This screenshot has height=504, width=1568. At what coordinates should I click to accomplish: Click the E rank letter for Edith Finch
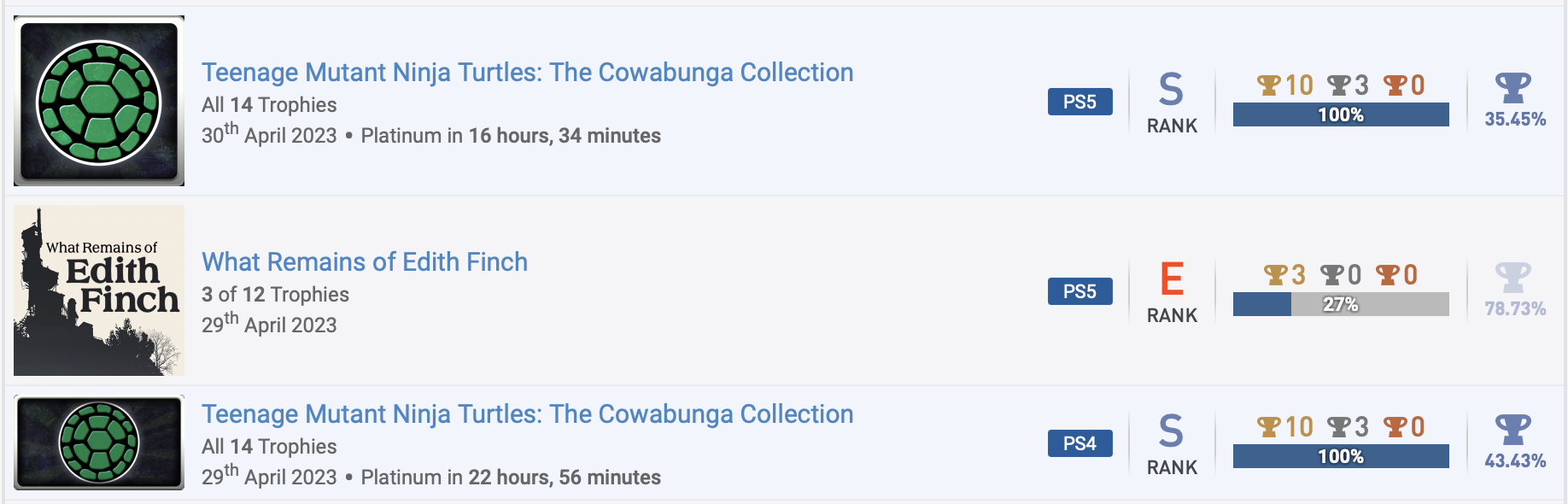point(1172,279)
